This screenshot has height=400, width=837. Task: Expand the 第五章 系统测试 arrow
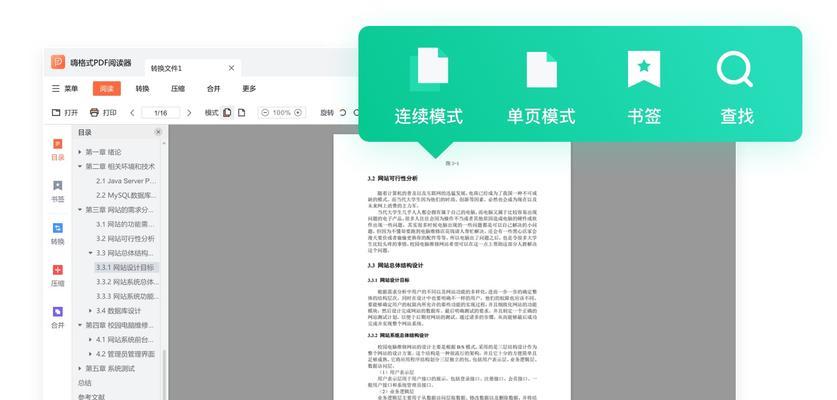tap(80, 368)
